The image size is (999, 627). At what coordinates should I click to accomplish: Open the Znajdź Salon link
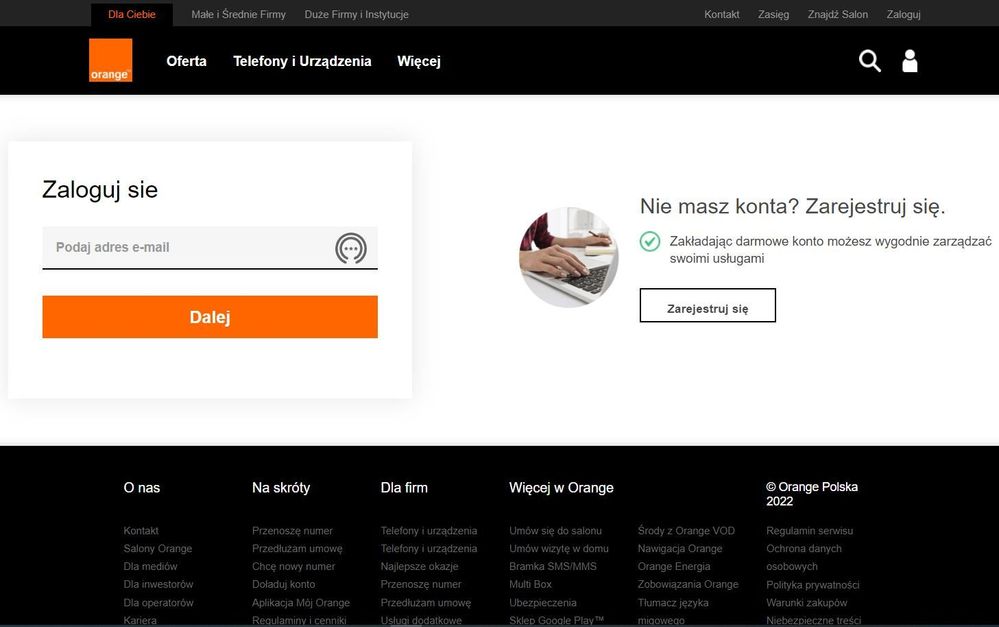[x=837, y=15]
